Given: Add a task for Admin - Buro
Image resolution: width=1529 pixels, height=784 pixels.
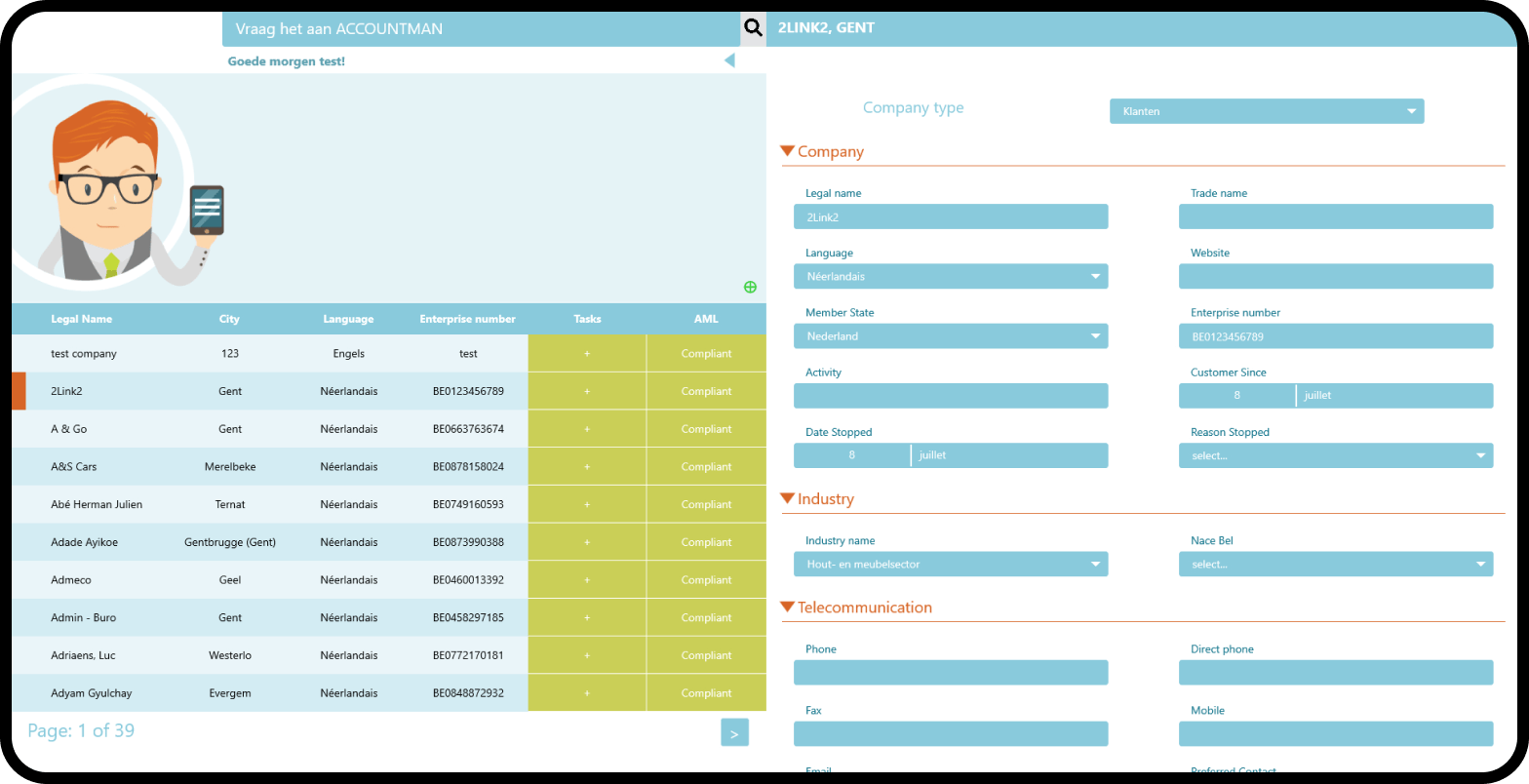Looking at the screenshot, I should tap(587, 617).
